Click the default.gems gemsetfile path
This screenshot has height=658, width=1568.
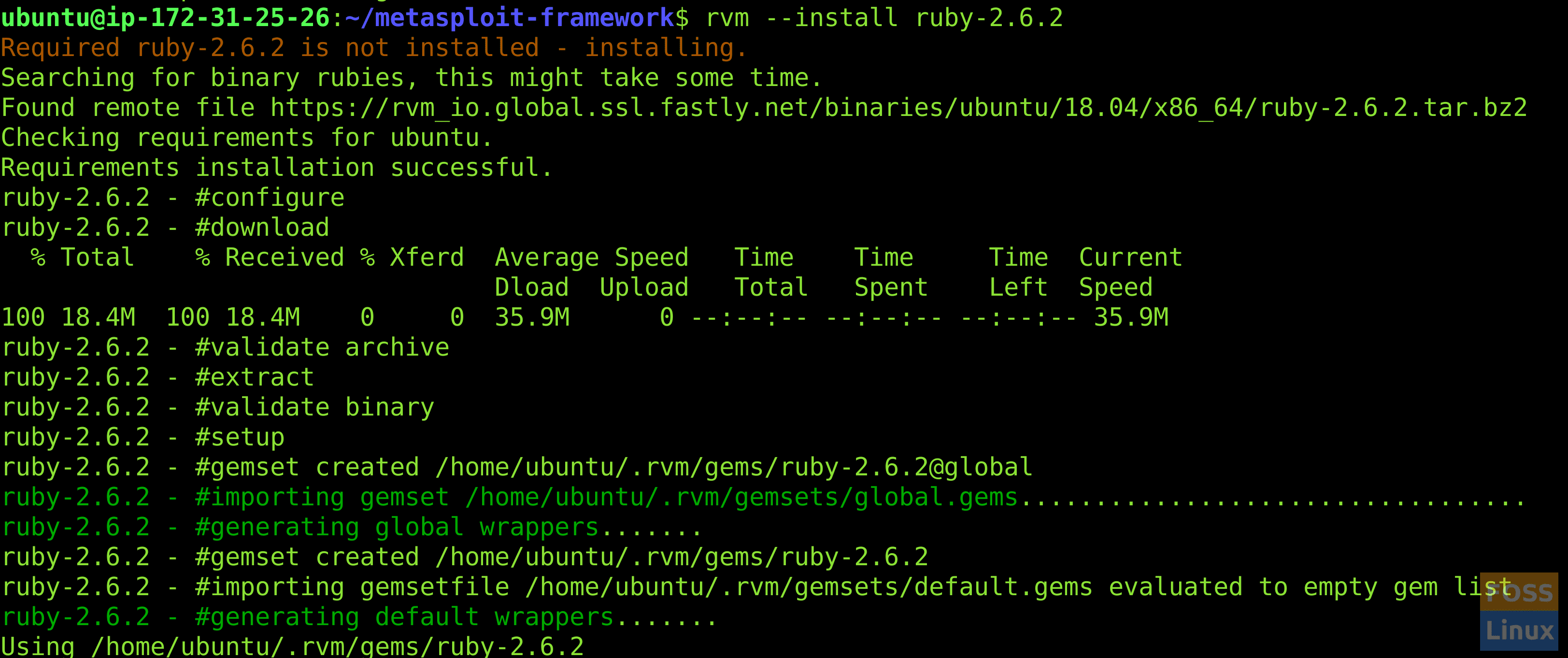pos(791,586)
